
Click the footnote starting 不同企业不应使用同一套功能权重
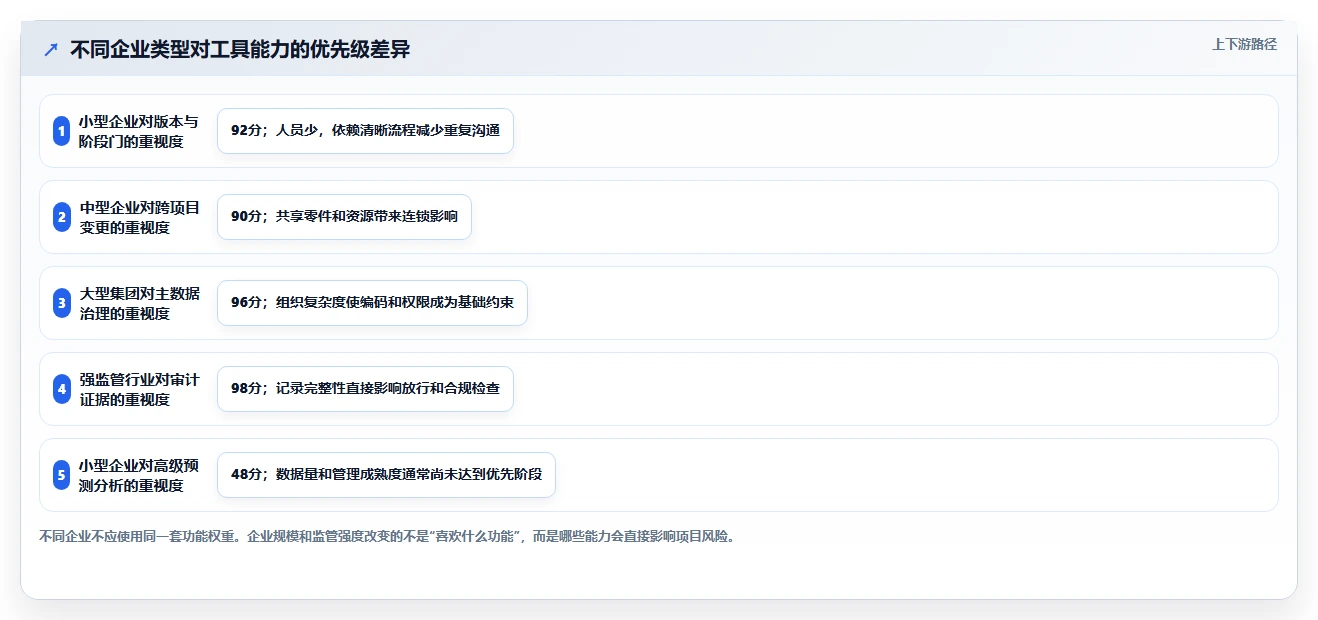pos(389,537)
